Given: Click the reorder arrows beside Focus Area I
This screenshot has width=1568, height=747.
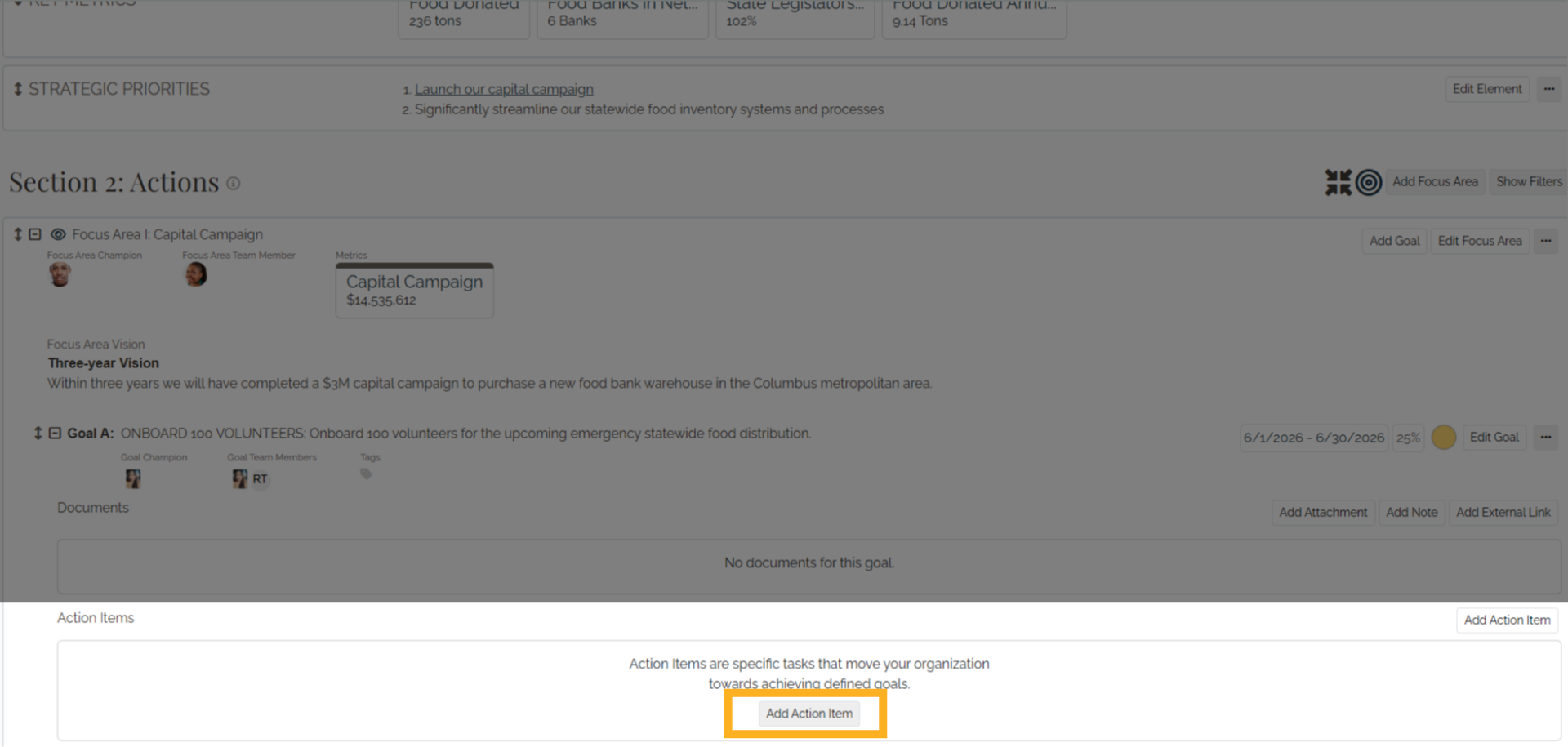Looking at the screenshot, I should pos(18,234).
